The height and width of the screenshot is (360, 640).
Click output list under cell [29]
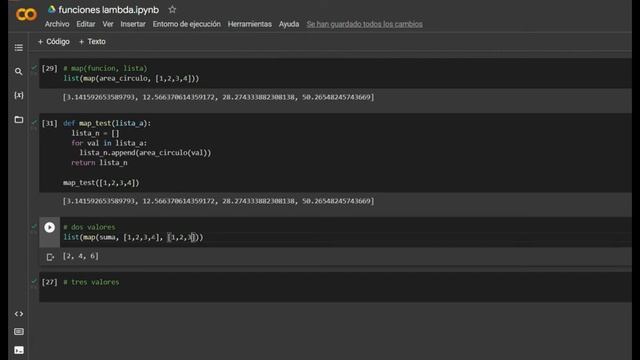[218, 97]
